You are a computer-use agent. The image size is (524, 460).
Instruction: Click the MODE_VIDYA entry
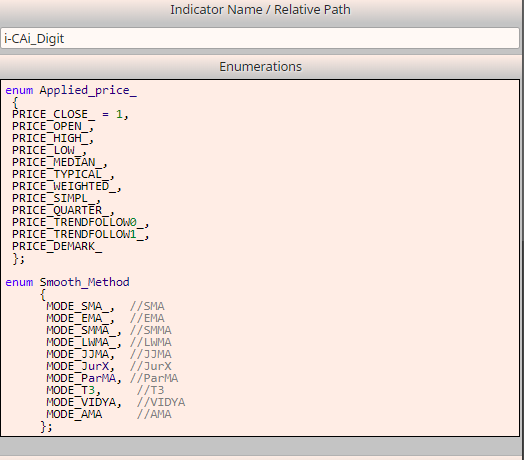tap(84, 403)
